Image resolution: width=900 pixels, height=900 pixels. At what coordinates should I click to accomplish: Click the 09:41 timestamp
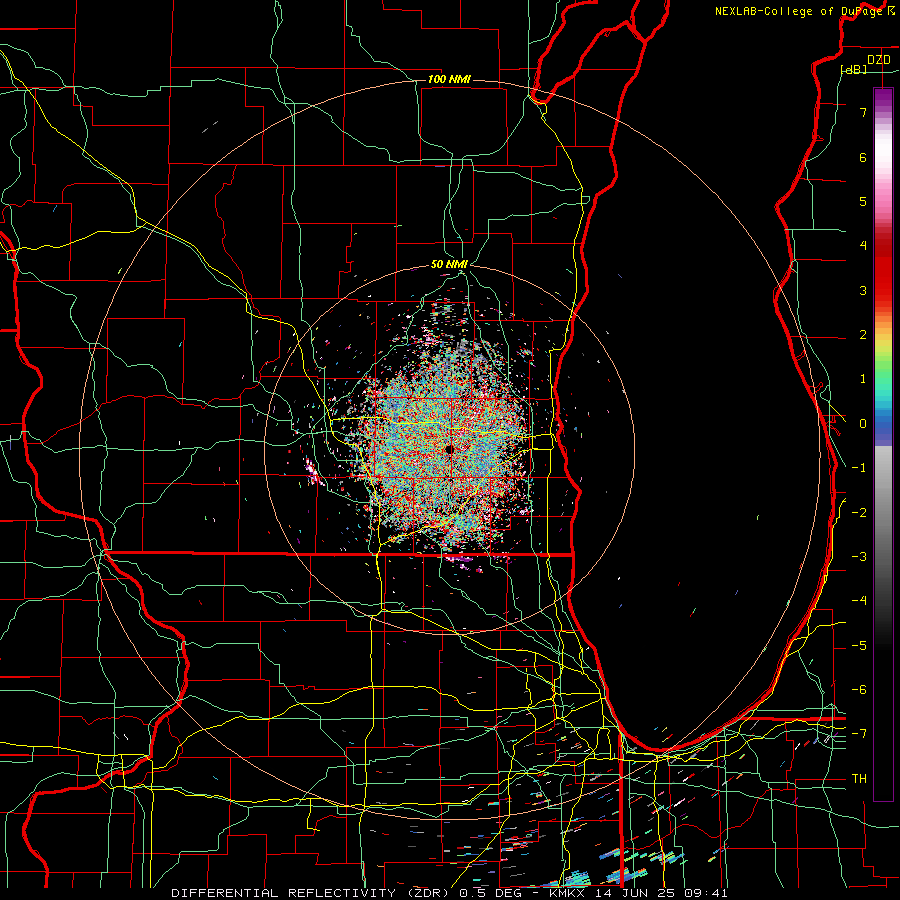pos(705,893)
